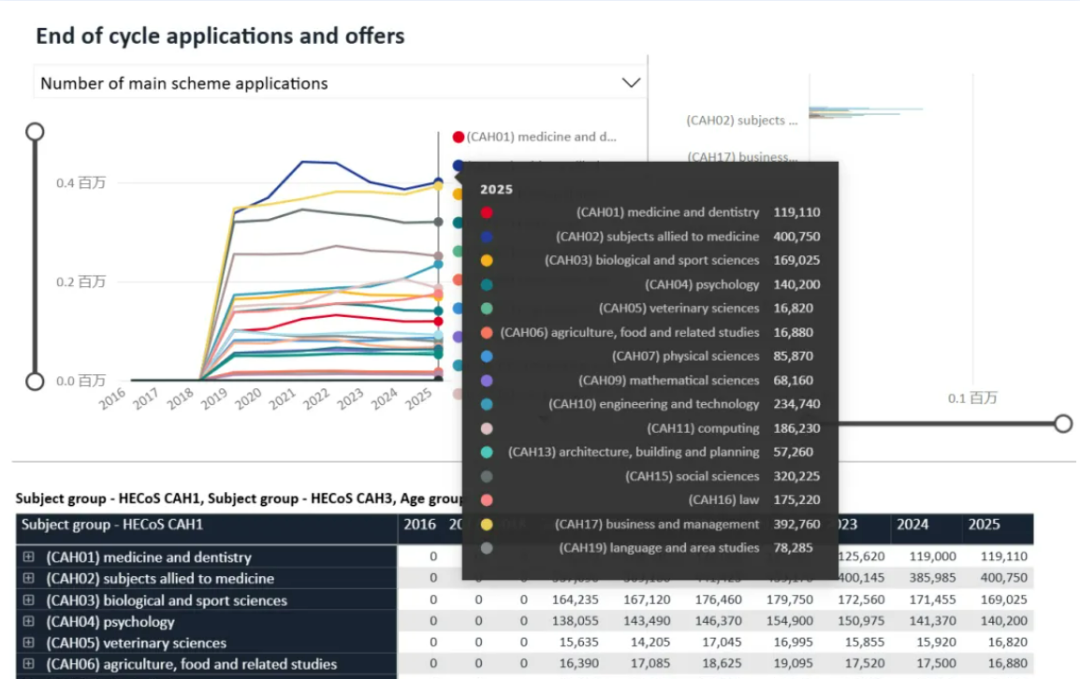Viewport: 1080px width, 679px height.
Task: Click the bottom handle of the vertical zoom slider
Action: 35,381
